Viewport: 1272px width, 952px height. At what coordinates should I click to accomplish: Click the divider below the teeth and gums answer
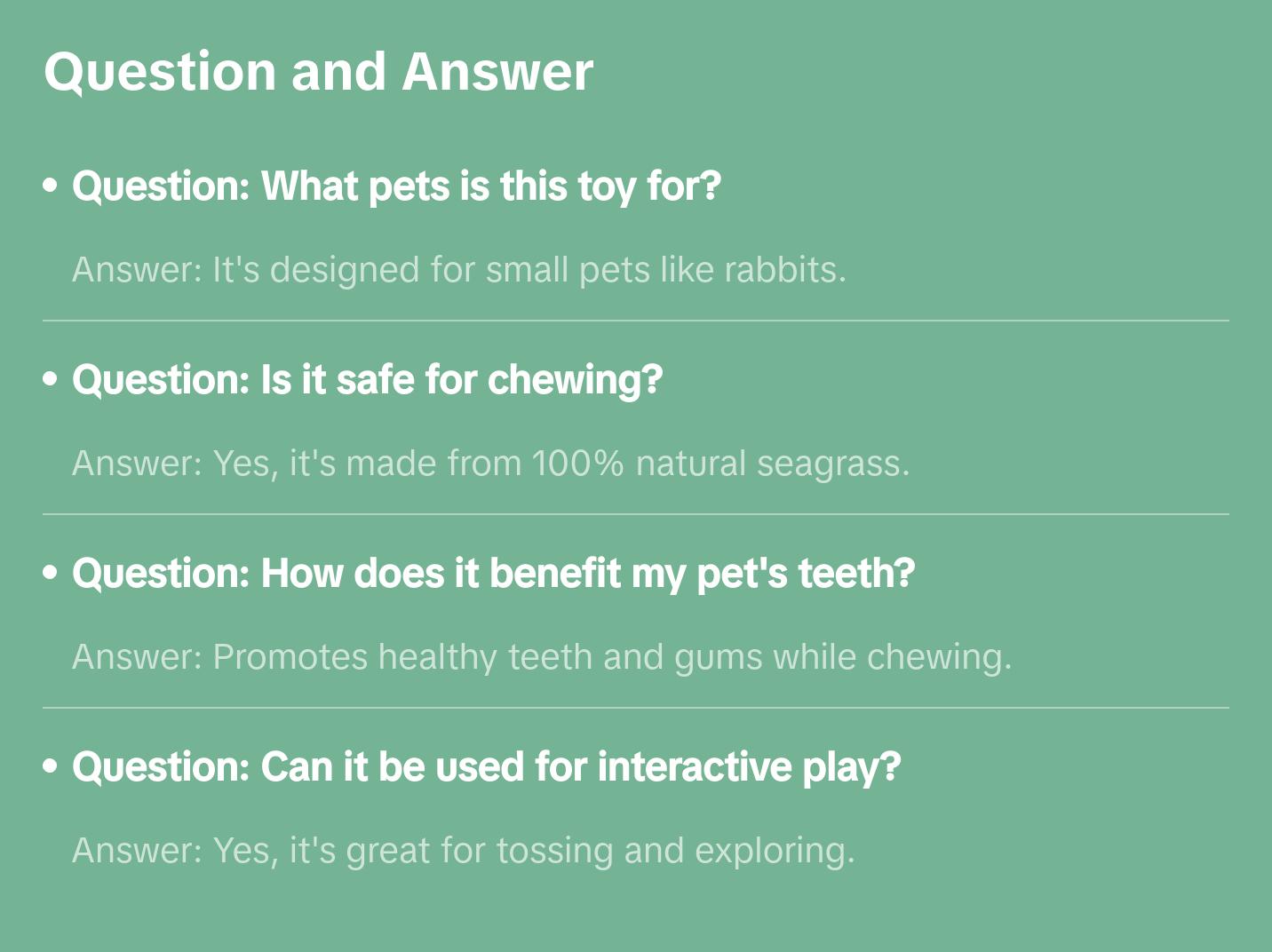pyautogui.click(x=636, y=708)
